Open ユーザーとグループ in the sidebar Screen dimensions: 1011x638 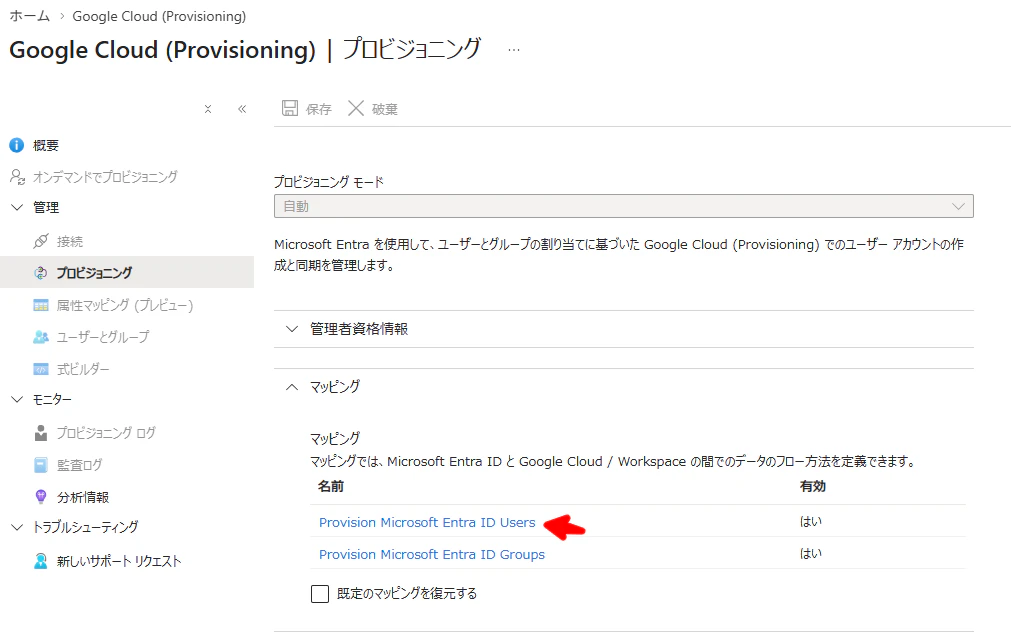pos(103,337)
